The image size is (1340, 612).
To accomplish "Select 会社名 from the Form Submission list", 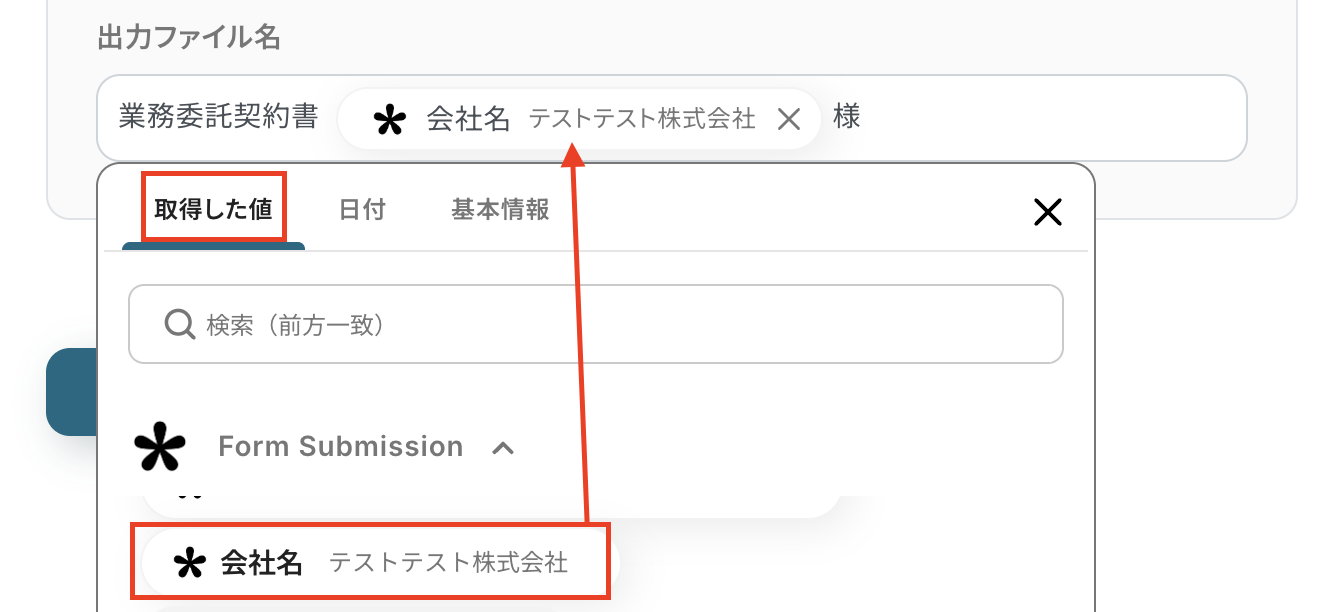I will coord(372,562).
